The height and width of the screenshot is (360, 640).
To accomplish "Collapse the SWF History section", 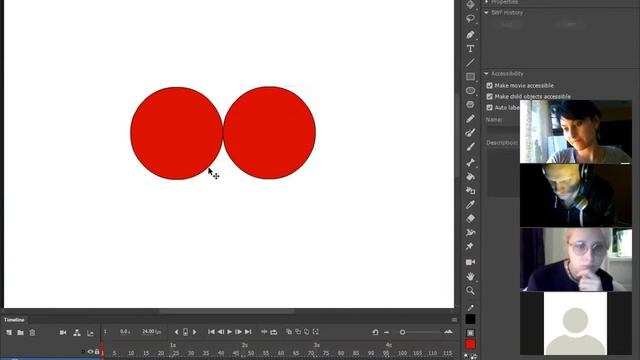I will coord(487,13).
